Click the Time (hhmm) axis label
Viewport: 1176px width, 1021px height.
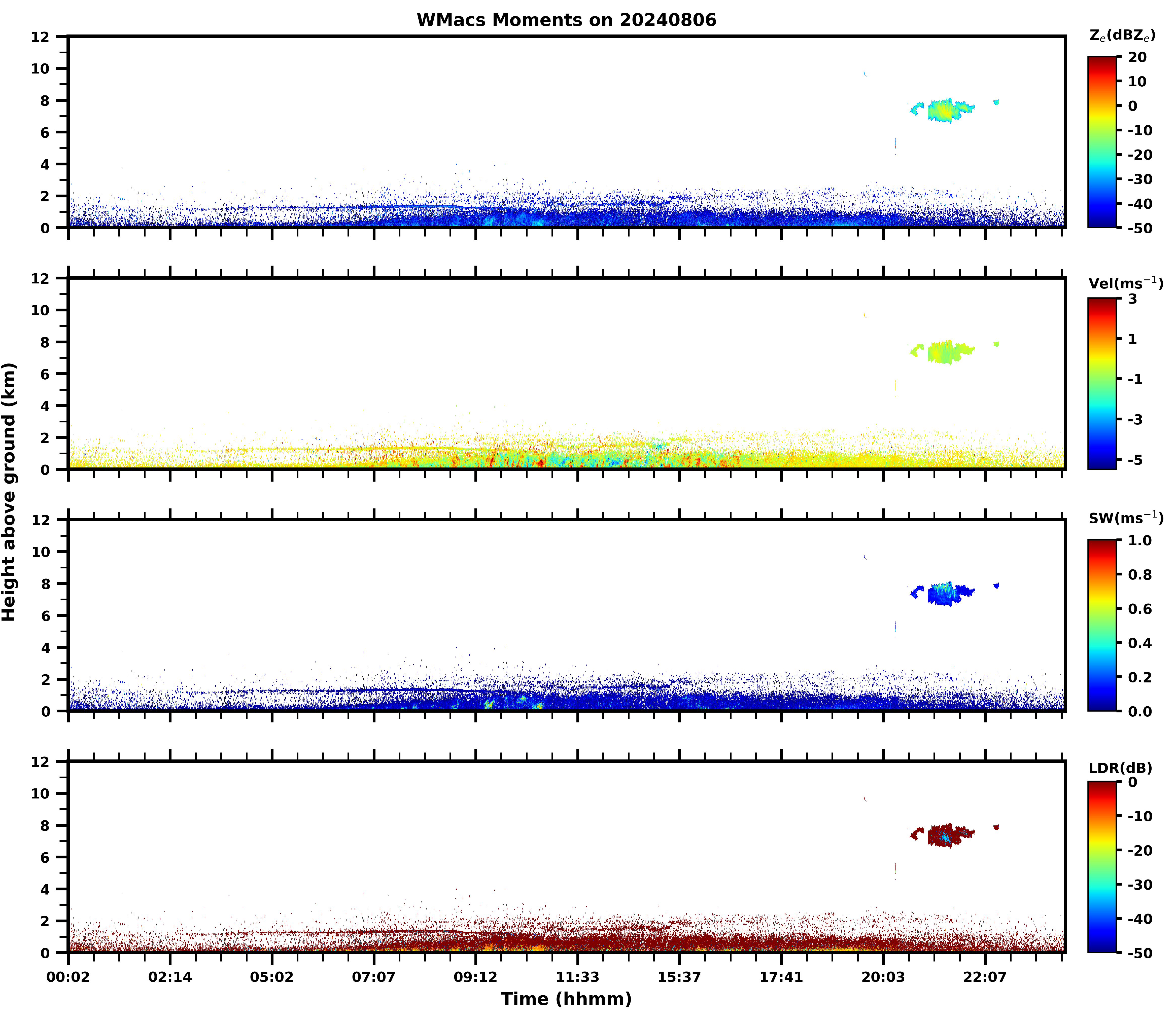(566, 999)
